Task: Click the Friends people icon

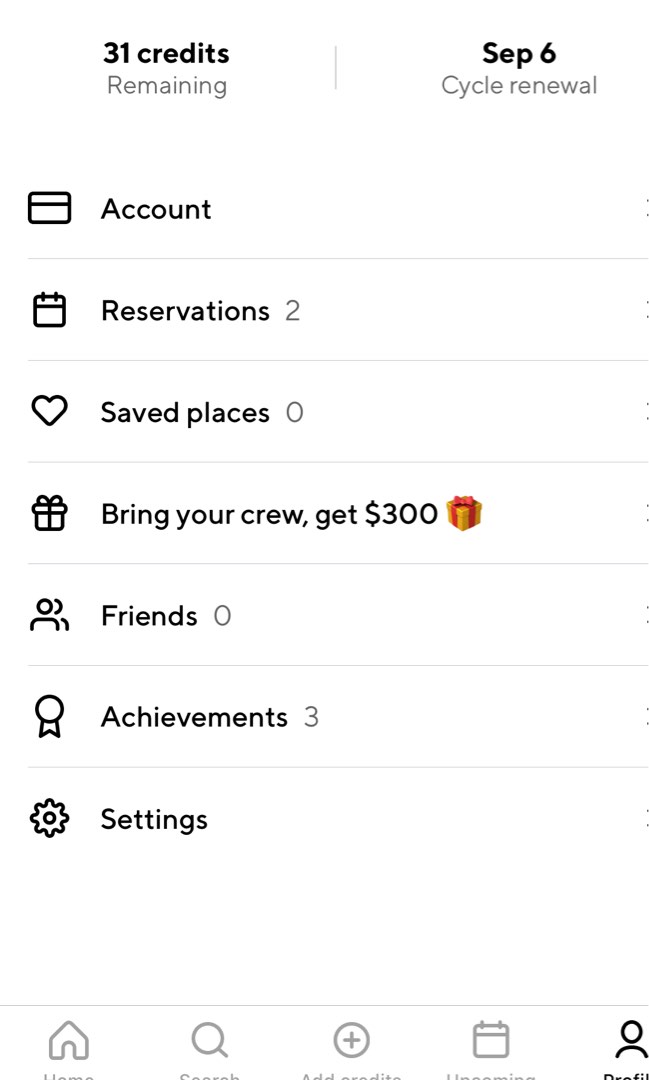Action: [49, 615]
